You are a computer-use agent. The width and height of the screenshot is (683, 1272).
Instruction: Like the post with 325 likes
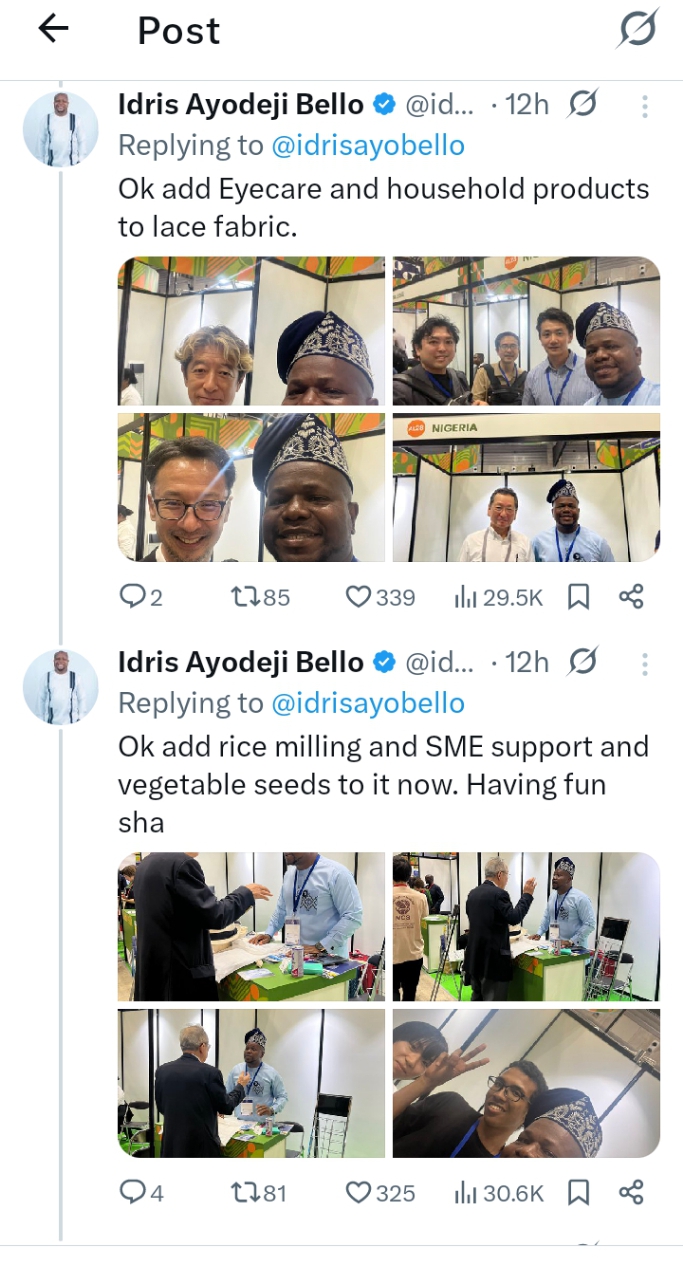(358, 1192)
